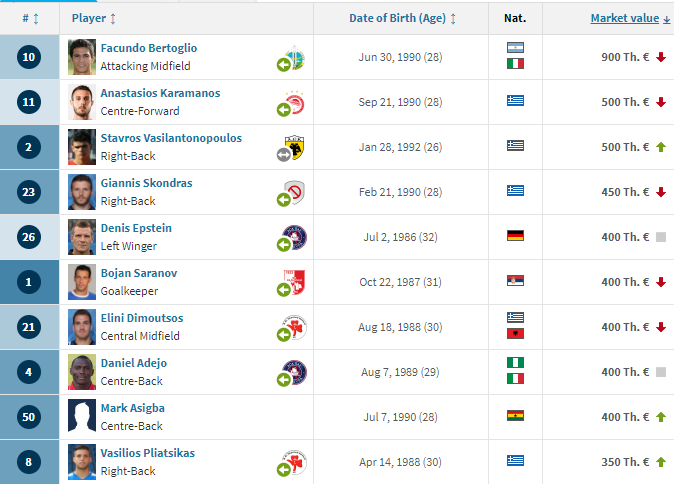The height and width of the screenshot is (484, 674).
Task: Open Stavros Vasilantonopoulos's profile link
Action: pyautogui.click(x=171, y=138)
